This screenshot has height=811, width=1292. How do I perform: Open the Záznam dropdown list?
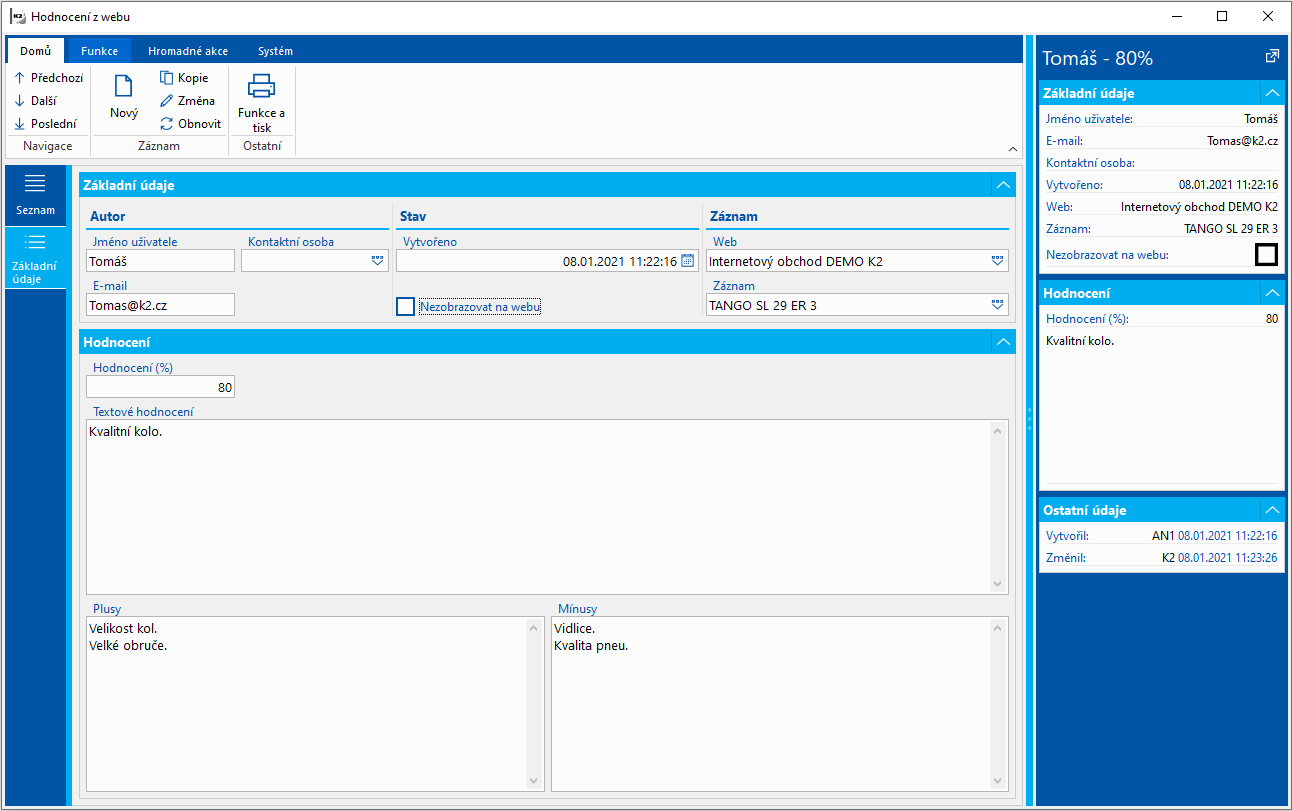997,305
